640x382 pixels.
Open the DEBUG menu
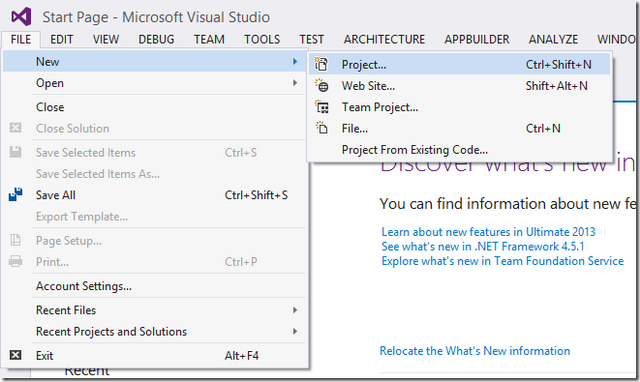tap(156, 40)
